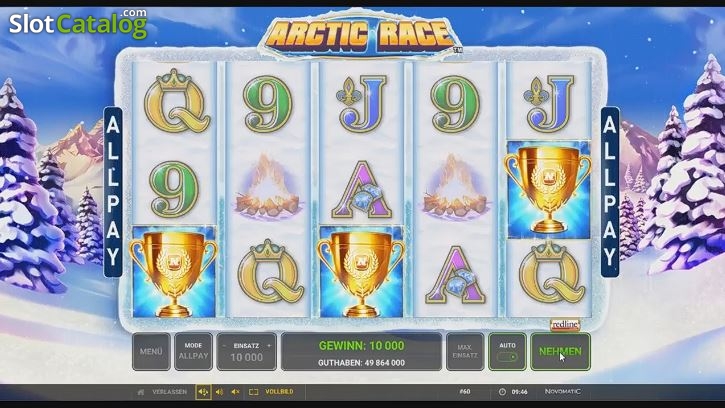Image resolution: width=725 pixels, height=408 pixels.
Task: Click the VOLLBILD label
Action: (x=279, y=392)
